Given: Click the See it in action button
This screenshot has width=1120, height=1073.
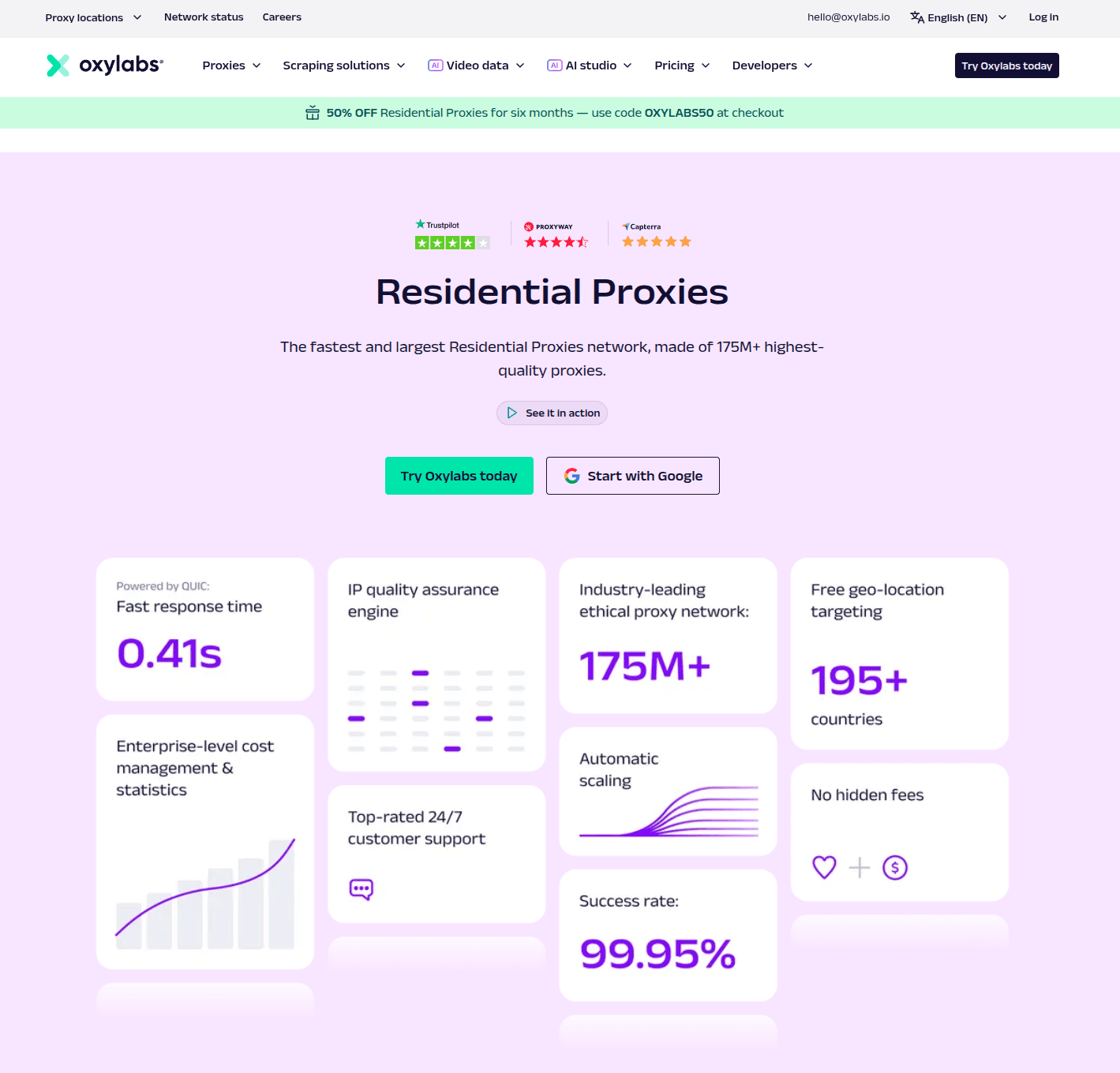Looking at the screenshot, I should click(x=552, y=413).
